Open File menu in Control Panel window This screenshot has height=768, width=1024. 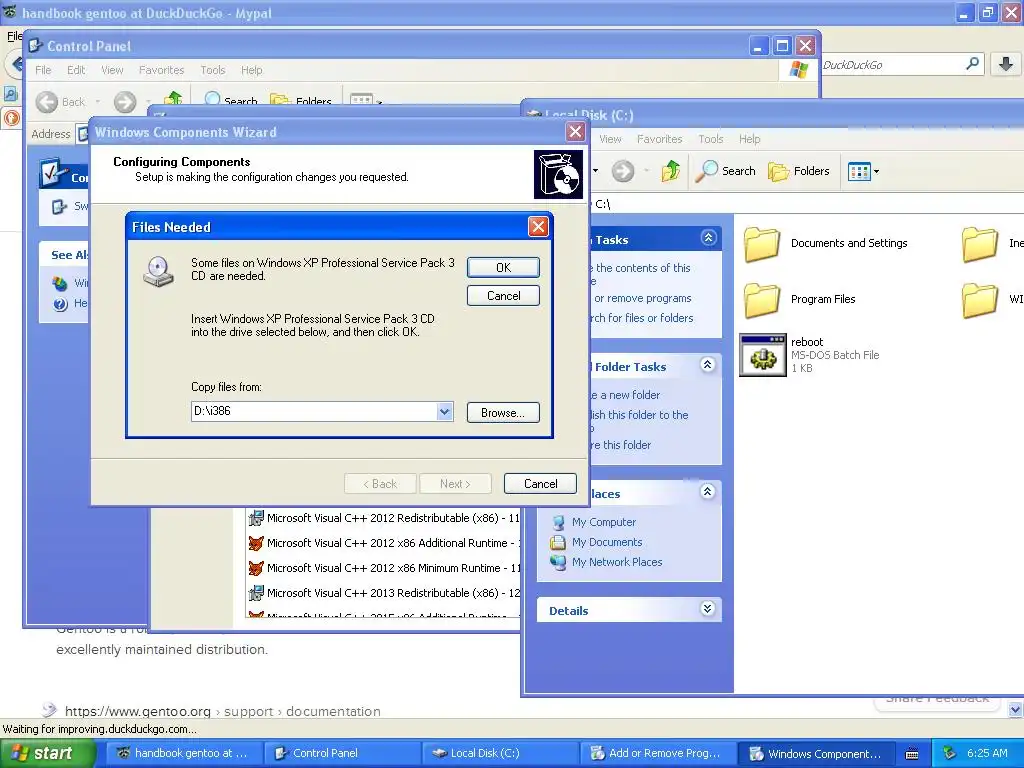tap(43, 70)
